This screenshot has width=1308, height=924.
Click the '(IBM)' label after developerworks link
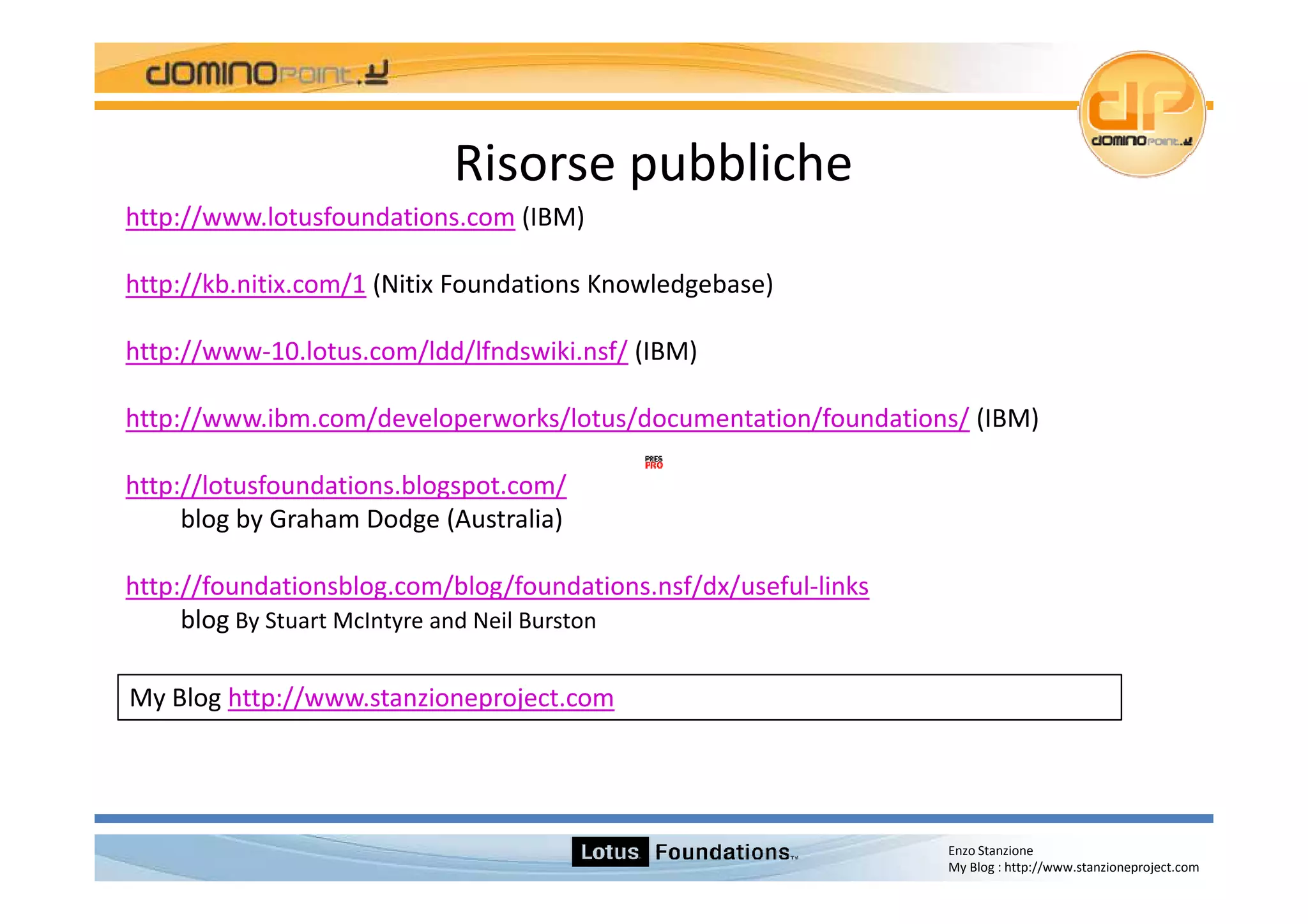[x=1007, y=419]
